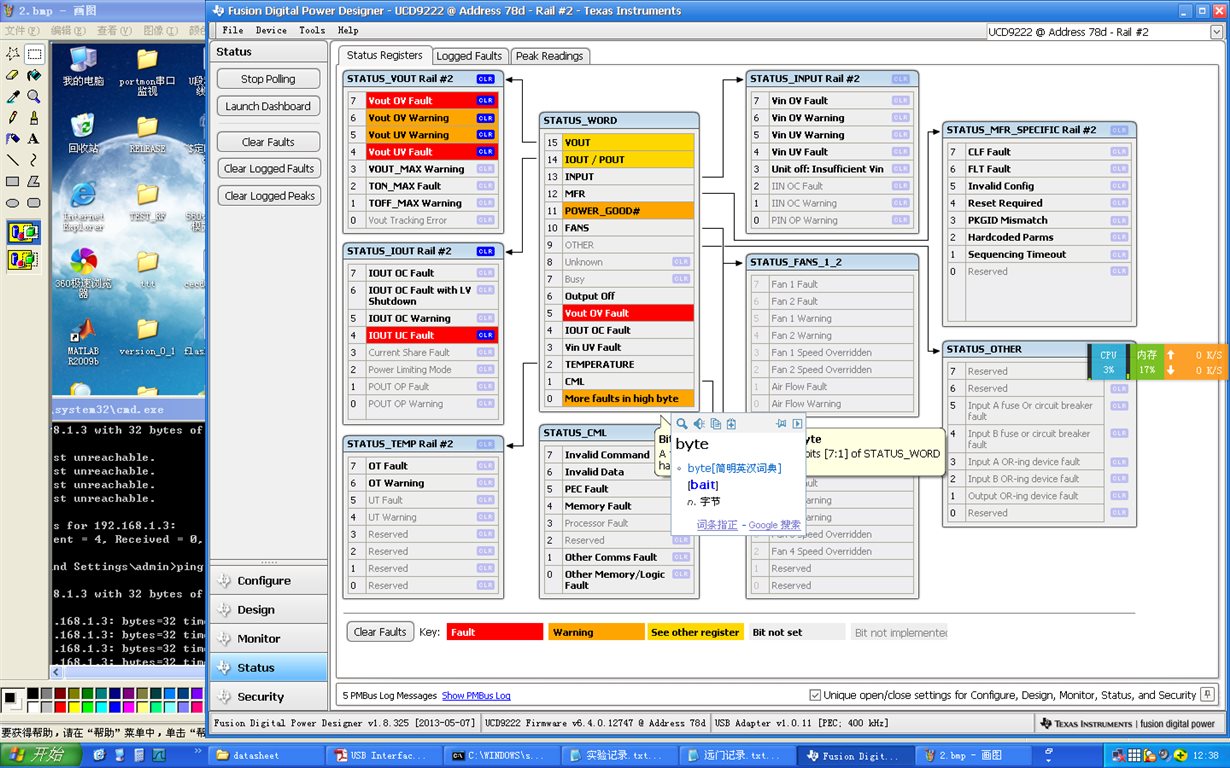Select the Rectangle shape tool in Paint
Viewport: 1230px width, 768px height.
click(13, 181)
